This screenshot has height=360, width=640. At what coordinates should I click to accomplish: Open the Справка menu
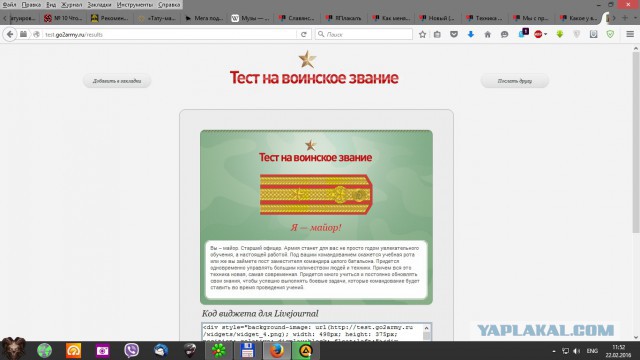[169, 4]
